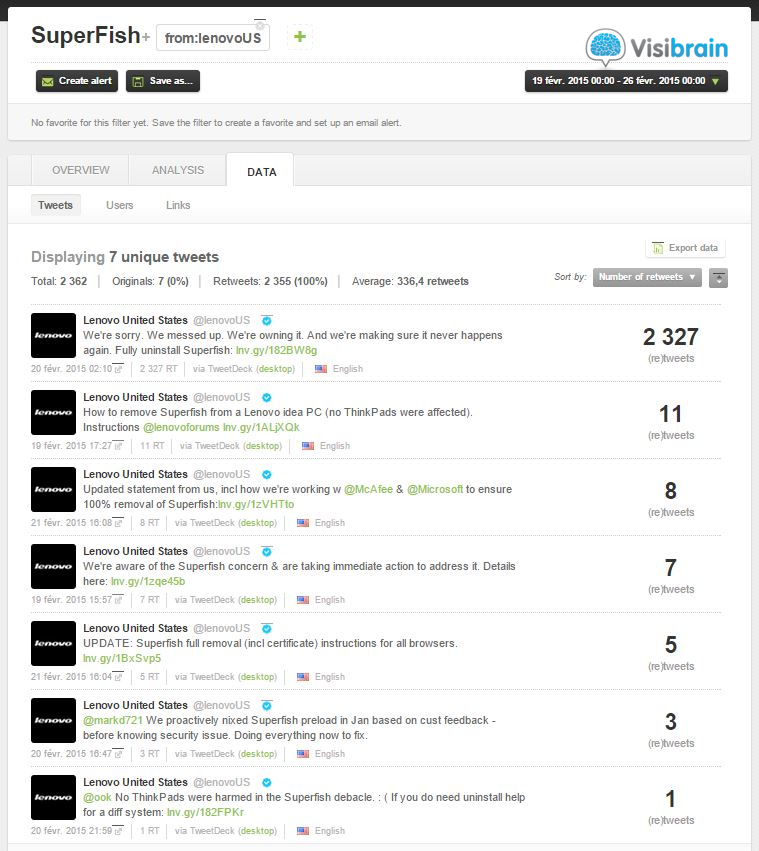Open link lnv.gy/1zqe45b
This screenshot has width=759, height=851.
tap(148, 582)
